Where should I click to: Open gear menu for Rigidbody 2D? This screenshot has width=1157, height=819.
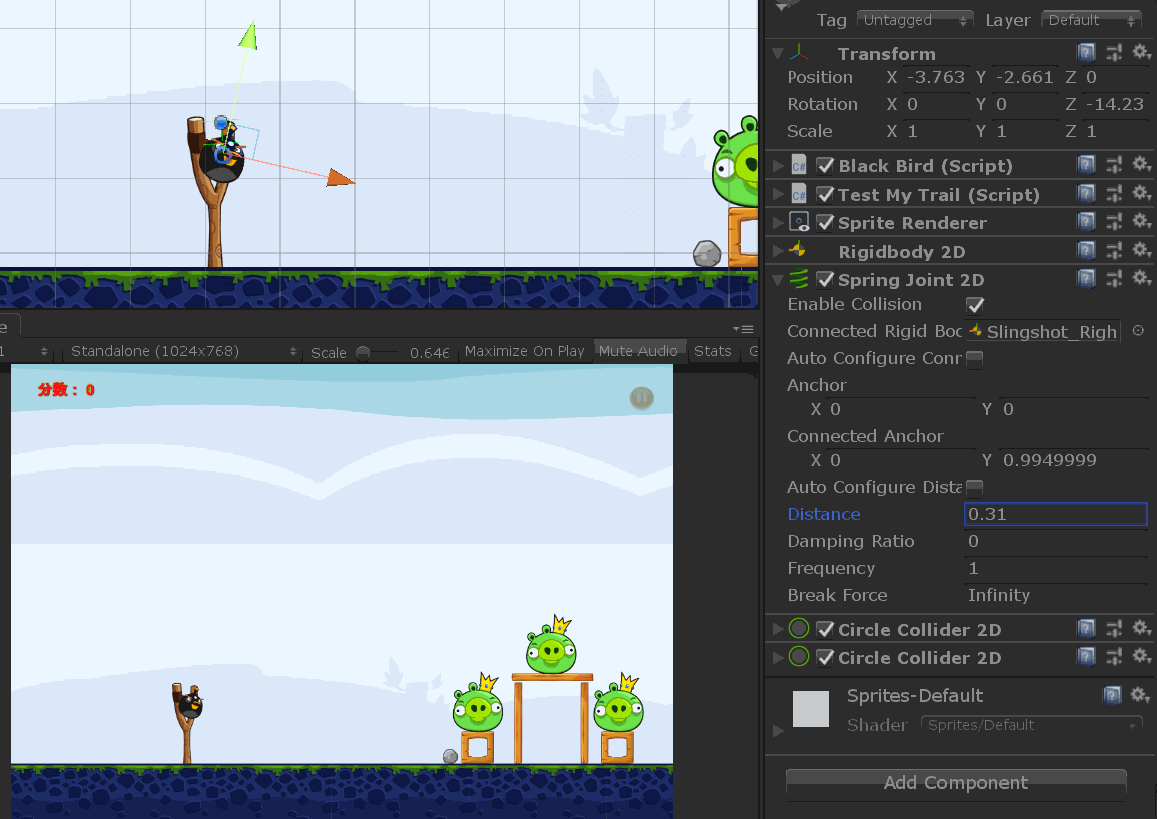(x=1142, y=250)
